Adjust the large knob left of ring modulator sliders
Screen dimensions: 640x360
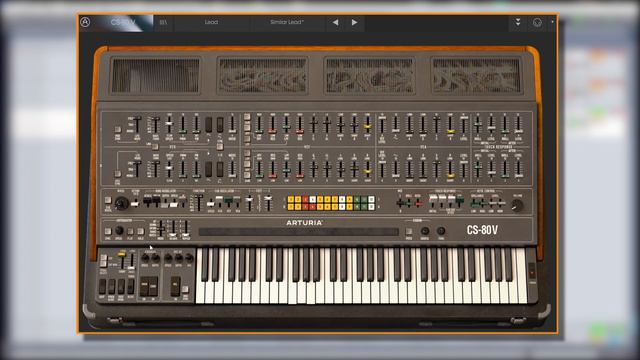[x=121, y=203]
